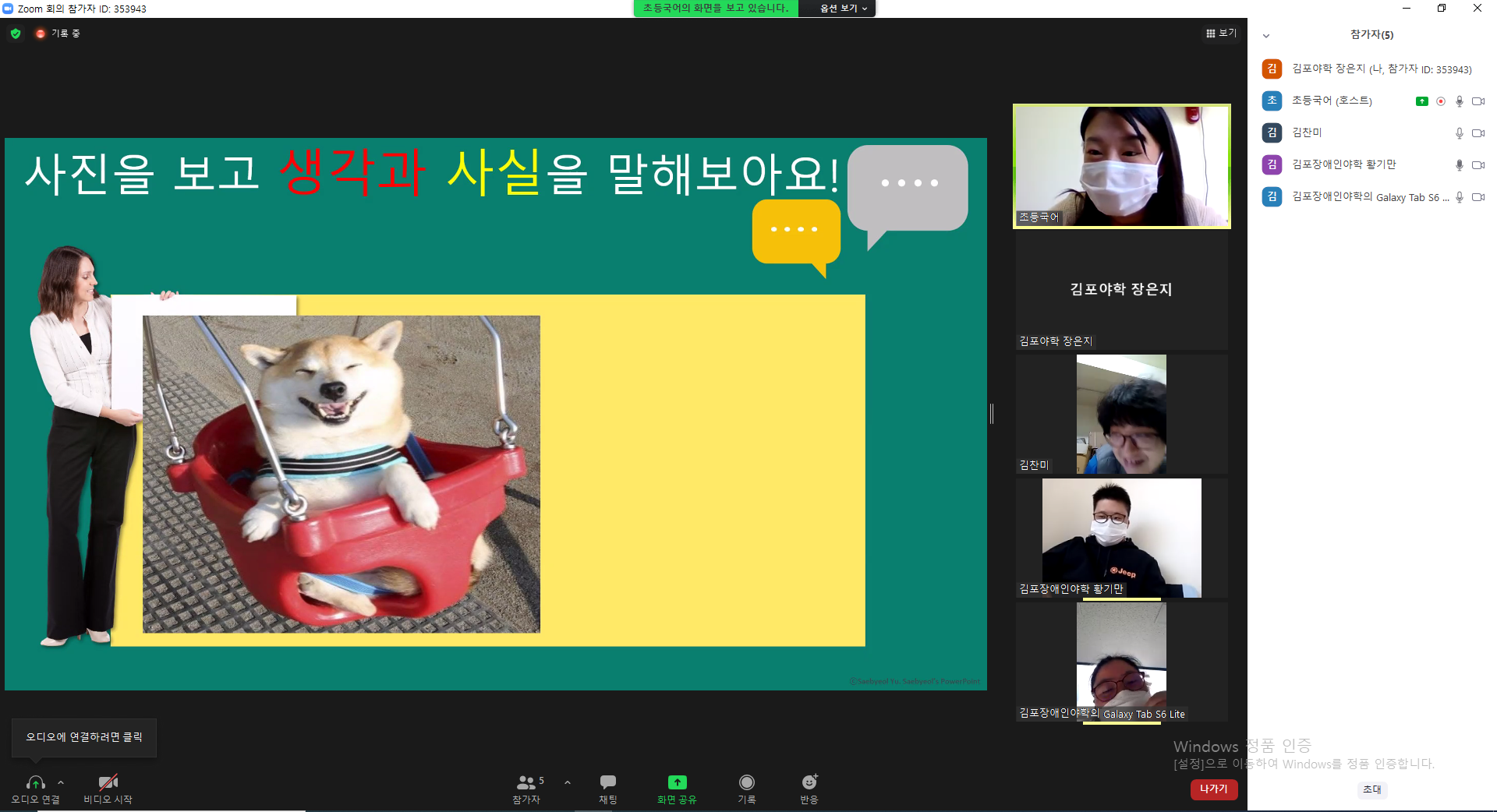Click the red 나가기 leave button
The image size is (1497, 812).
click(1214, 789)
